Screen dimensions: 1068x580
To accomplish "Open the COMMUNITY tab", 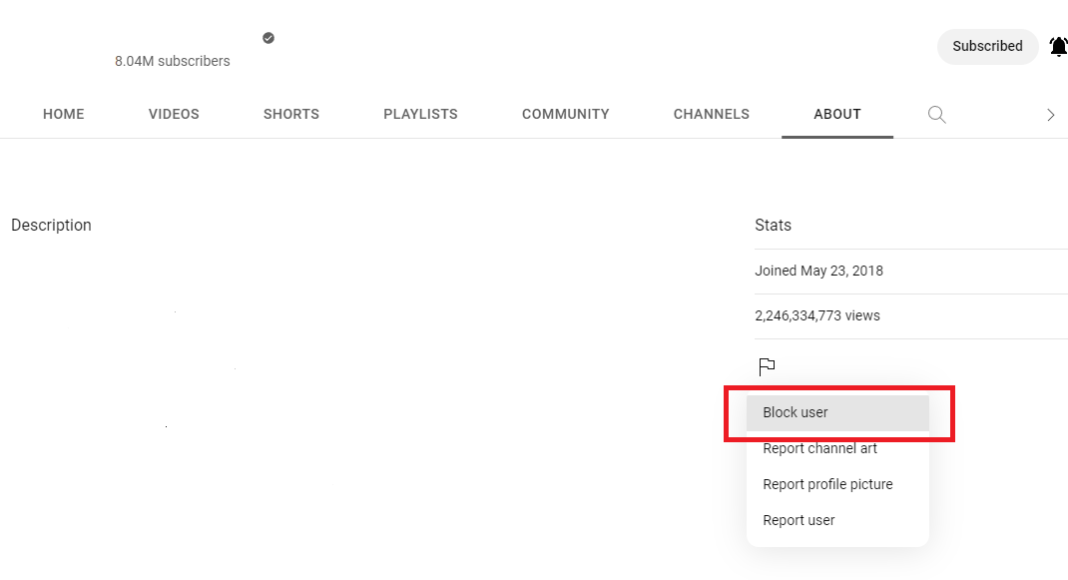I will tap(565, 114).
